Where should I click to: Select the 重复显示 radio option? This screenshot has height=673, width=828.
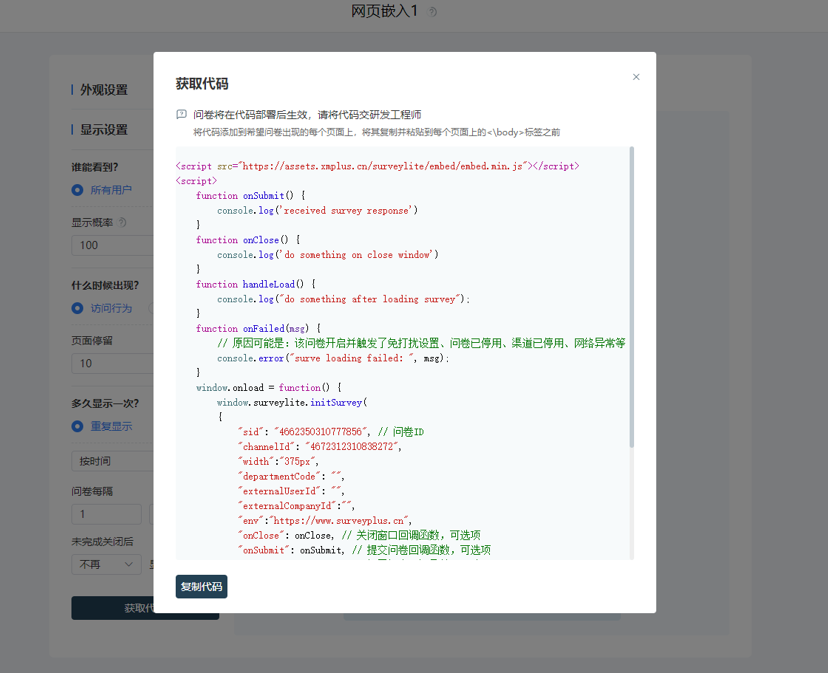[77, 426]
